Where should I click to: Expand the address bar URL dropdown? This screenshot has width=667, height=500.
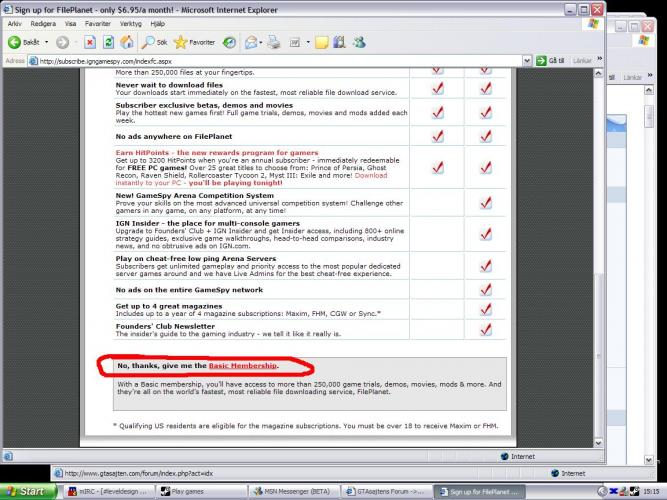coord(529,61)
